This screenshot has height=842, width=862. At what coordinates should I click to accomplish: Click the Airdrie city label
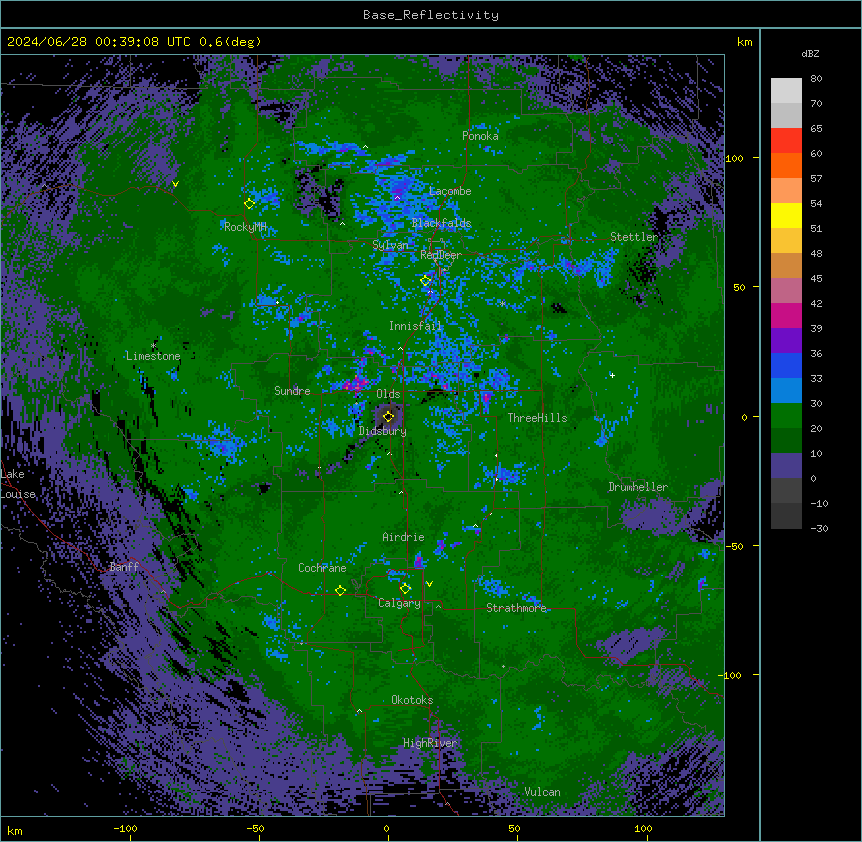click(x=403, y=537)
